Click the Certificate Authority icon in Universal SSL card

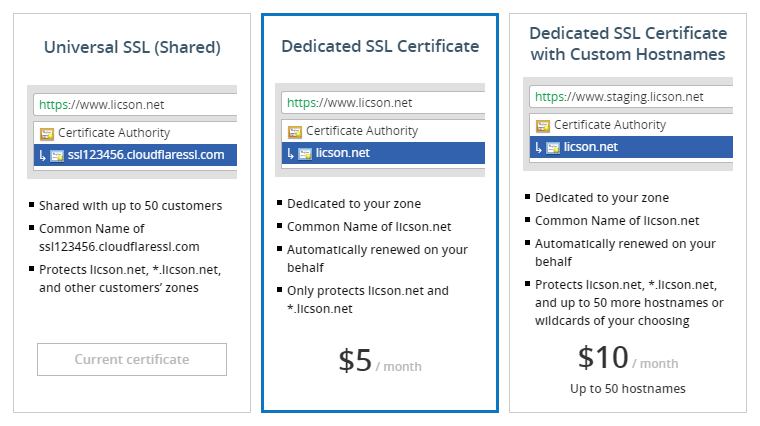[x=47, y=134]
